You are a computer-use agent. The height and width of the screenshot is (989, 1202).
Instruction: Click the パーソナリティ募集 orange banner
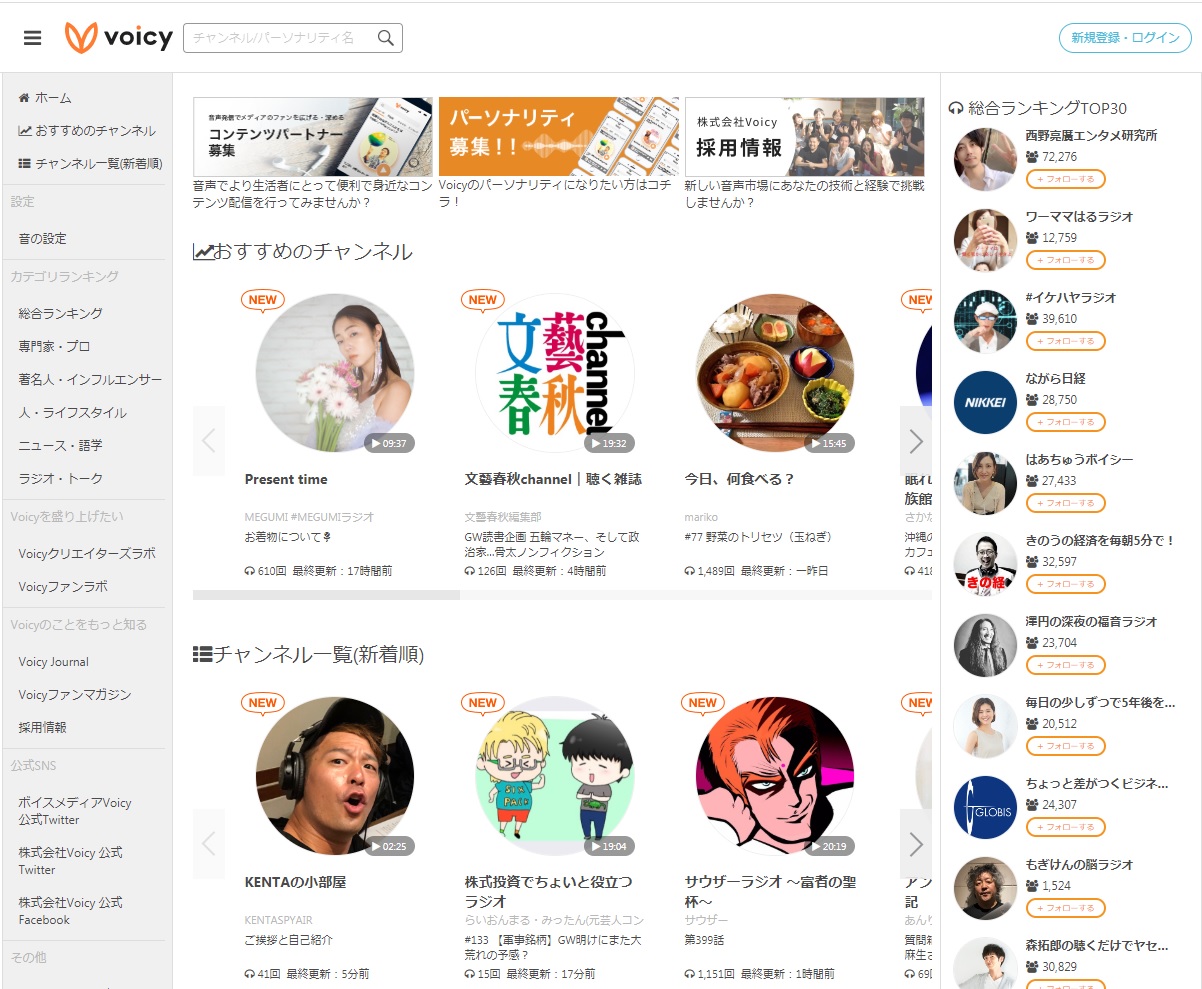click(x=558, y=137)
